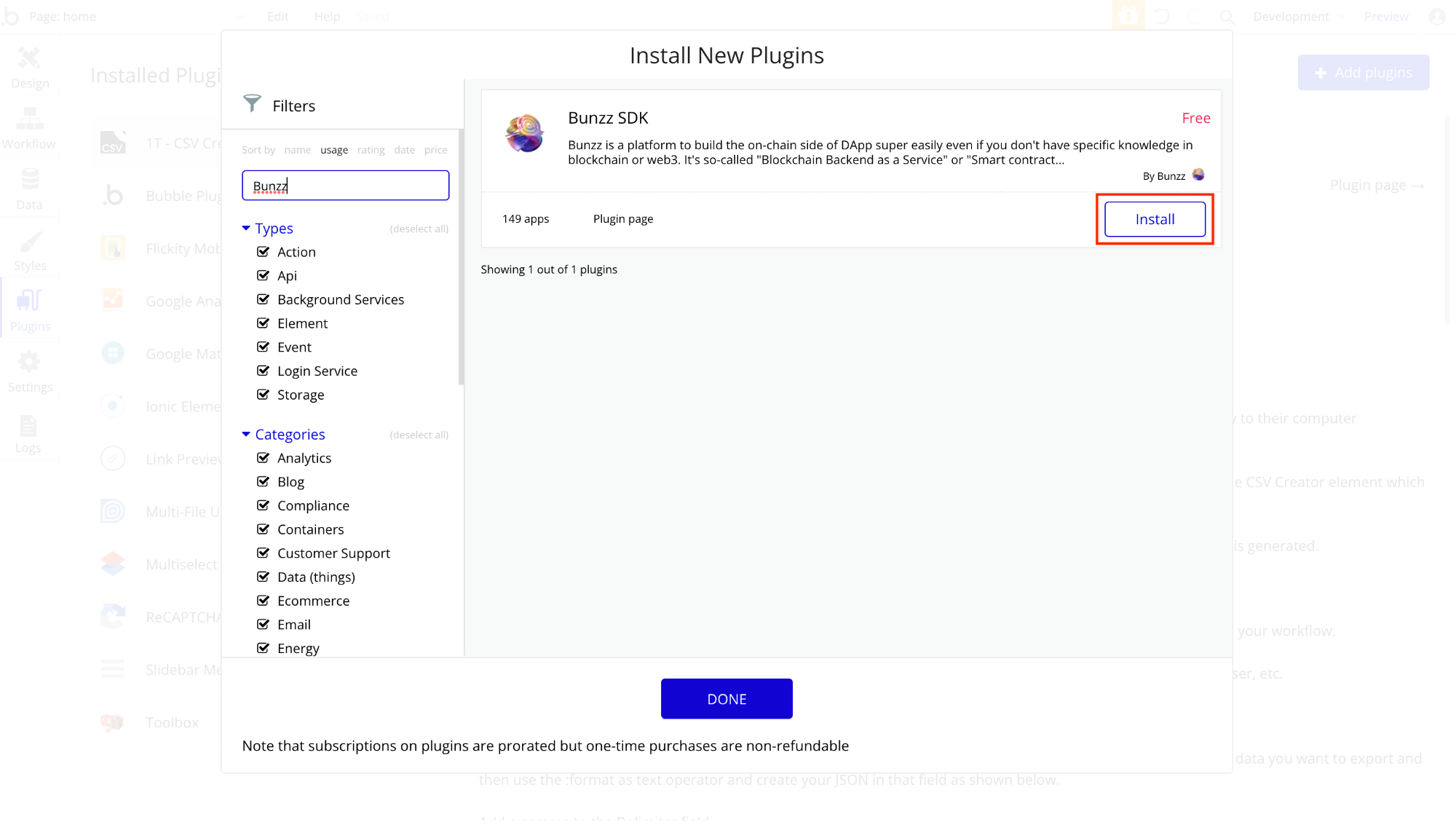Image resolution: width=1456 pixels, height=830 pixels.
Task: Uncheck the Containers category filter
Action: click(x=264, y=529)
